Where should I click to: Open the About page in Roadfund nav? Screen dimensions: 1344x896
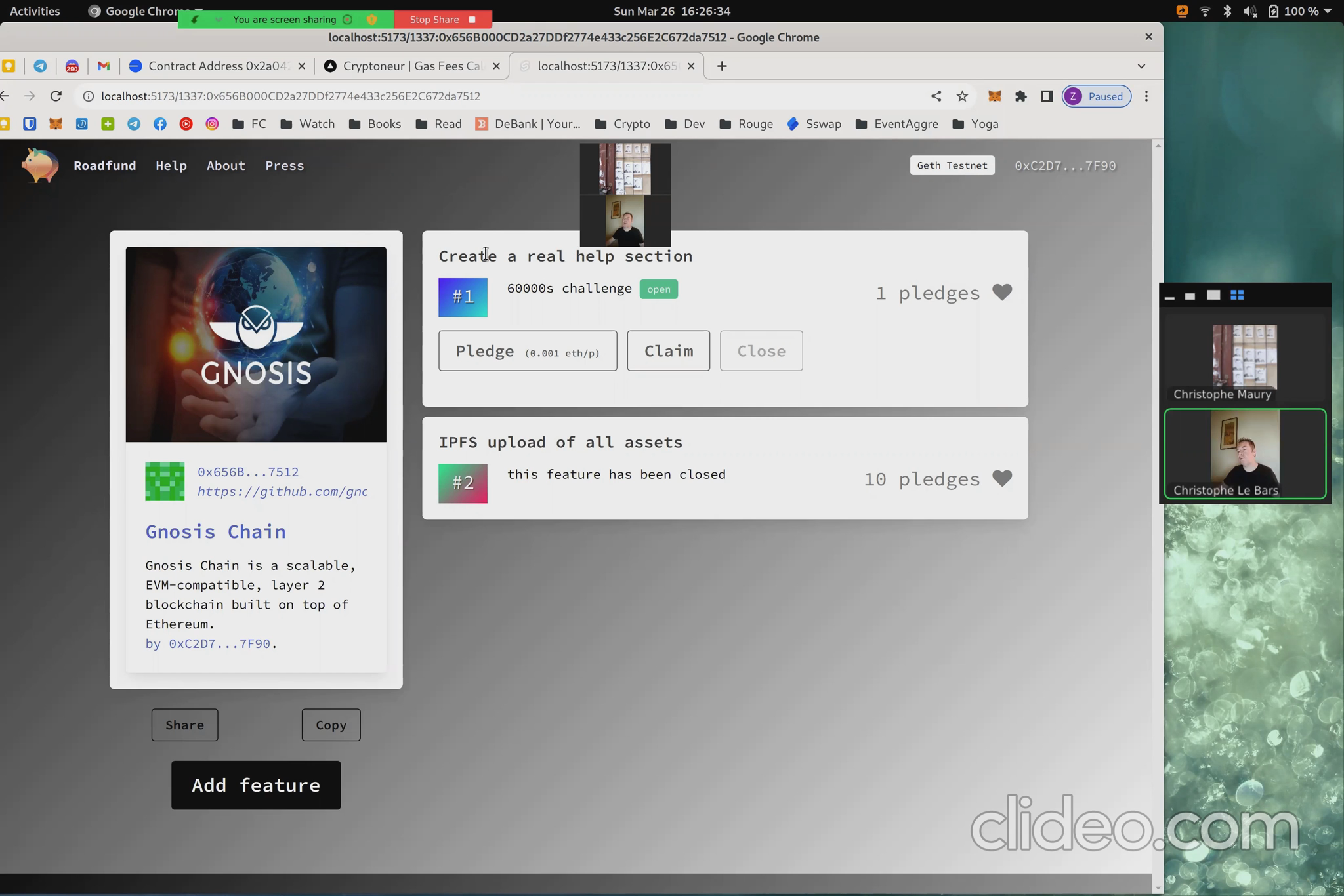(x=226, y=165)
